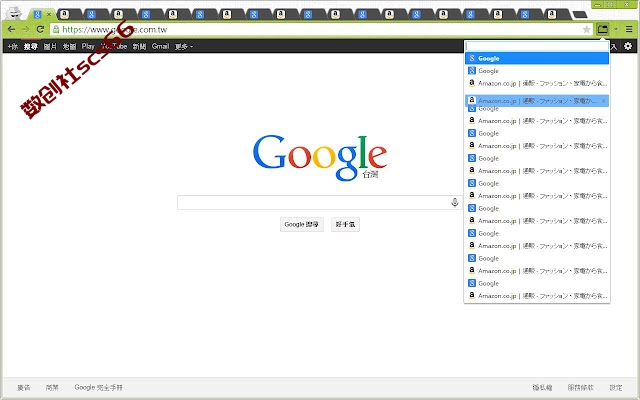Bookmark this page with the star icon
The width and height of the screenshot is (640, 400).
(x=587, y=29)
